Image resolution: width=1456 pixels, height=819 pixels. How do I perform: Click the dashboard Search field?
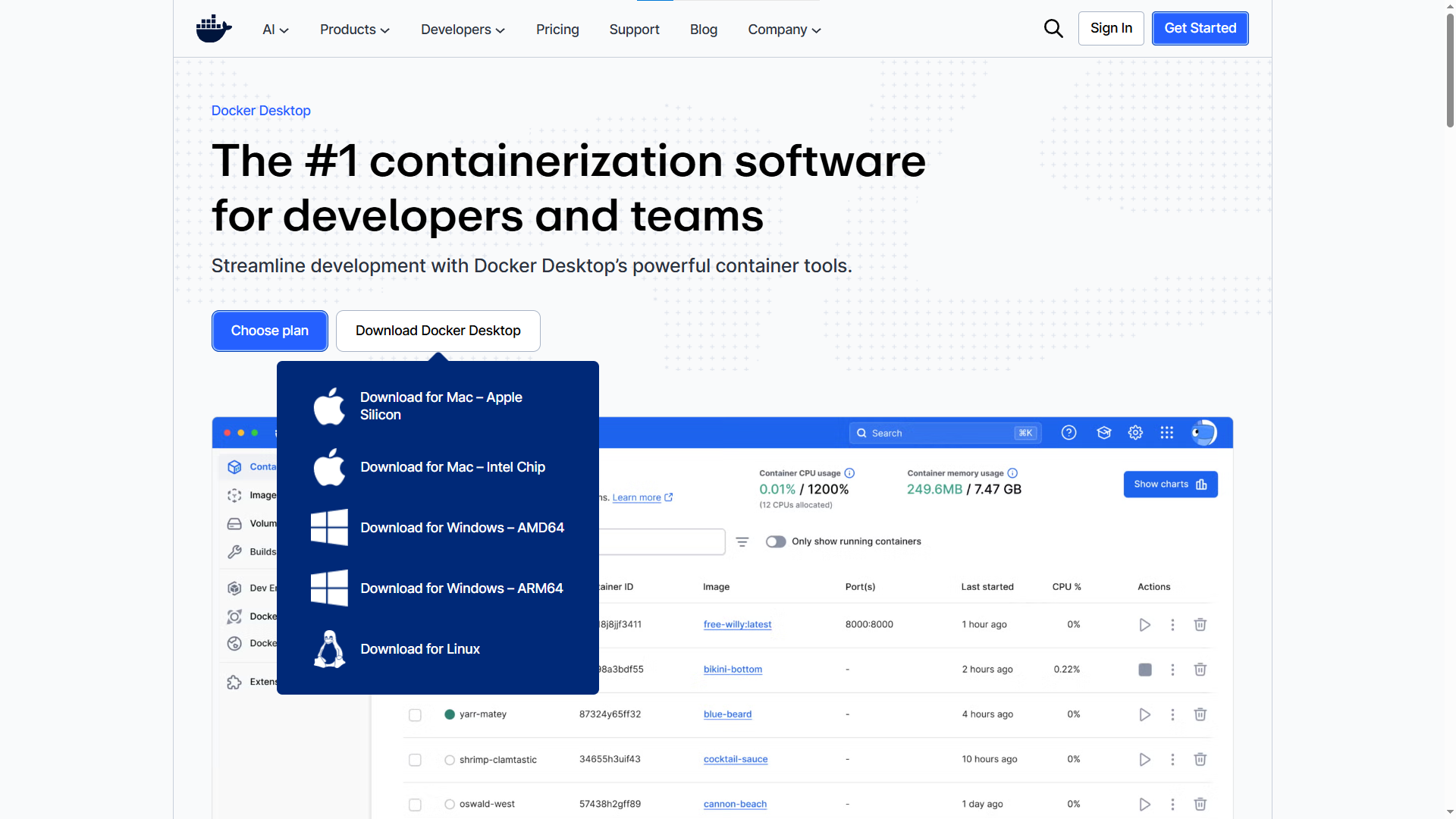click(945, 433)
